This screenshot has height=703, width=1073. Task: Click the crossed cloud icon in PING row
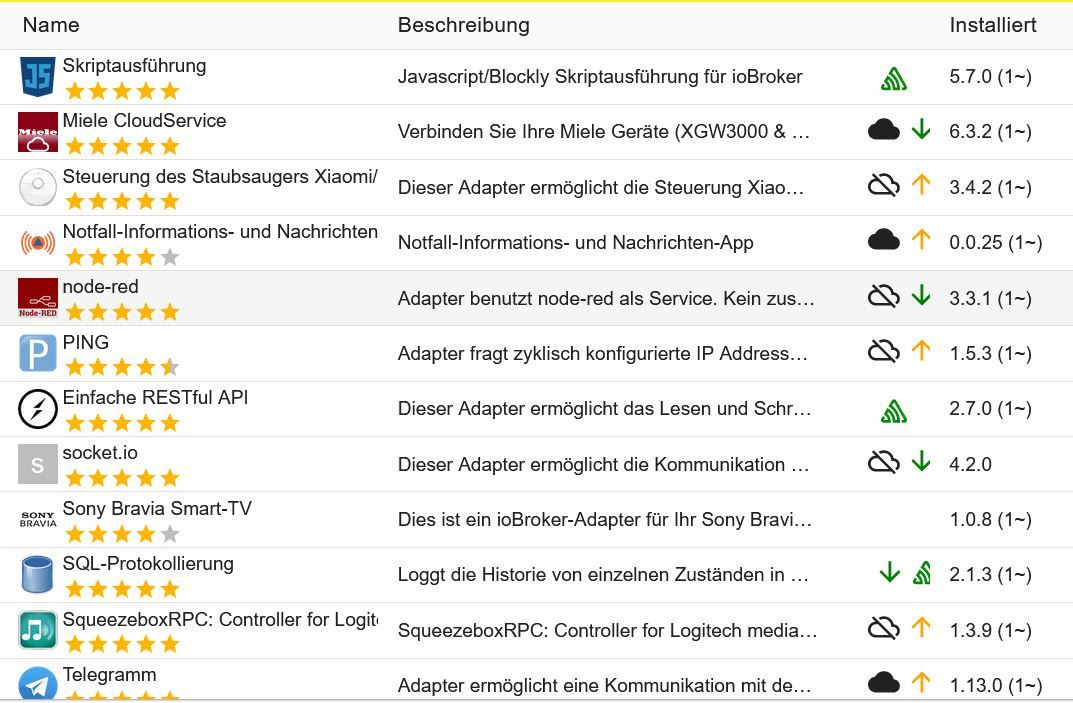[x=883, y=351]
